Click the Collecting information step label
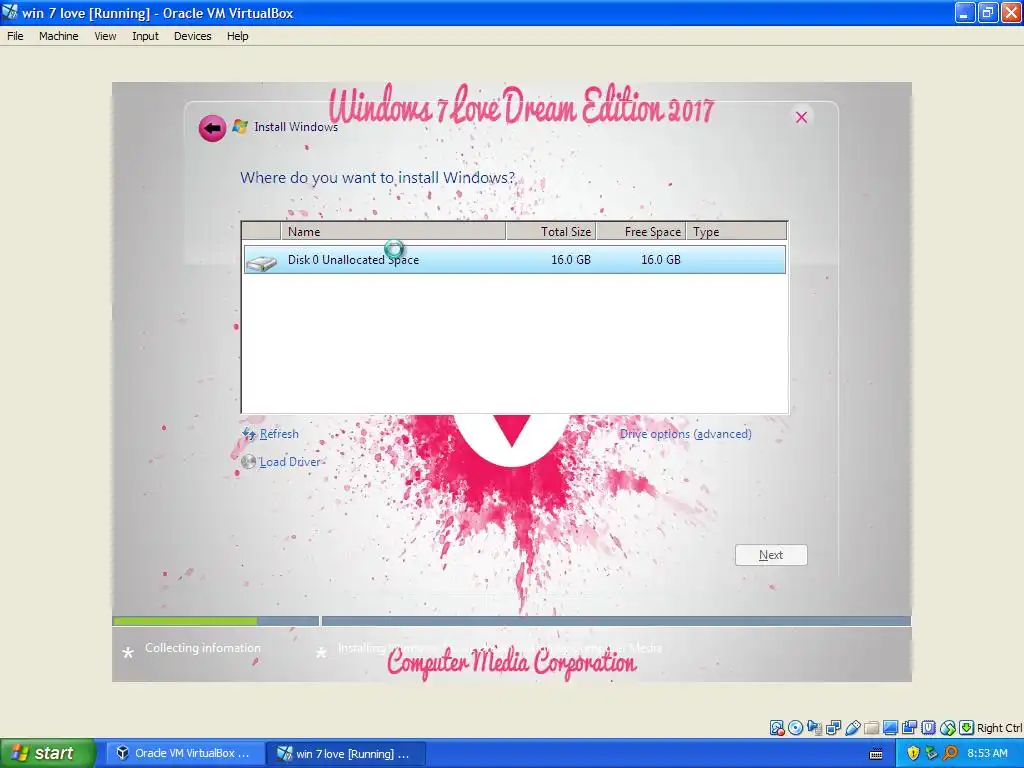This screenshot has height=768, width=1024. coord(202,648)
